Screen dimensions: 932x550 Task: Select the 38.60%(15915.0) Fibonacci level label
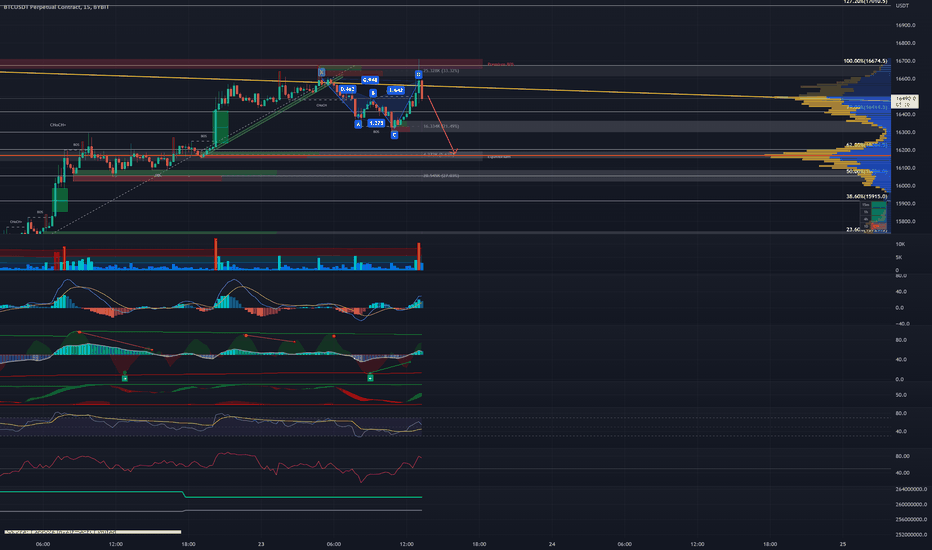tap(867, 196)
